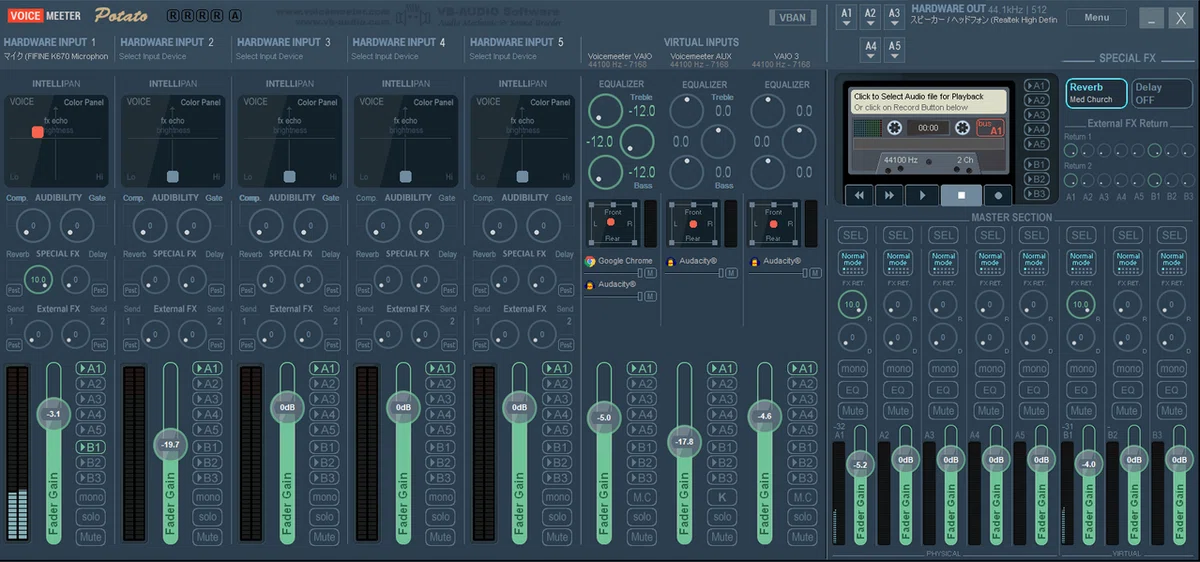Open EQ for the A2 master bus
Image resolution: width=1200 pixels, height=562 pixels.
point(898,390)
